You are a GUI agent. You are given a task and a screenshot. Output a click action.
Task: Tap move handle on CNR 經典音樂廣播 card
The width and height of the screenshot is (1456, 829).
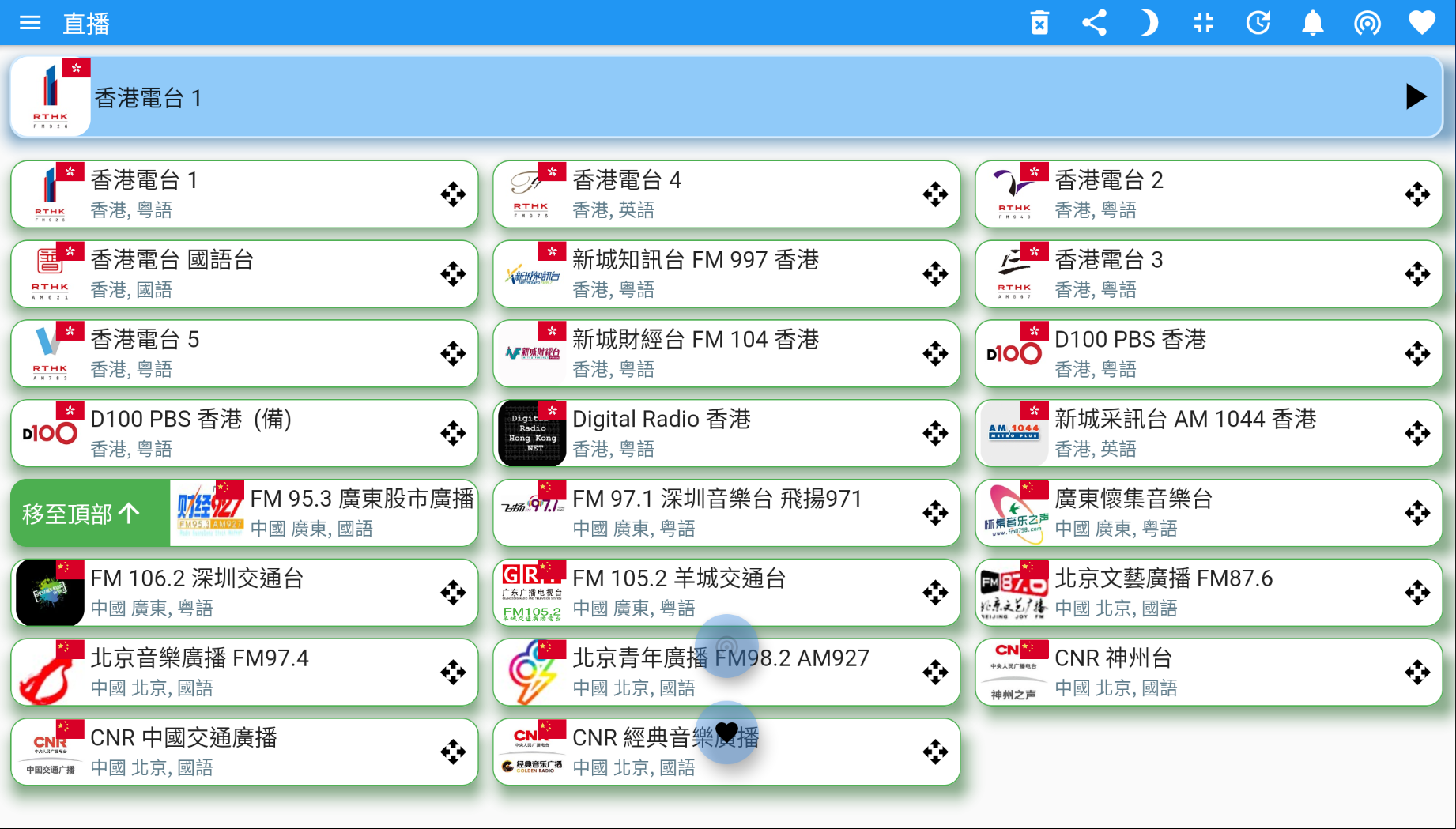click(935, 752)
